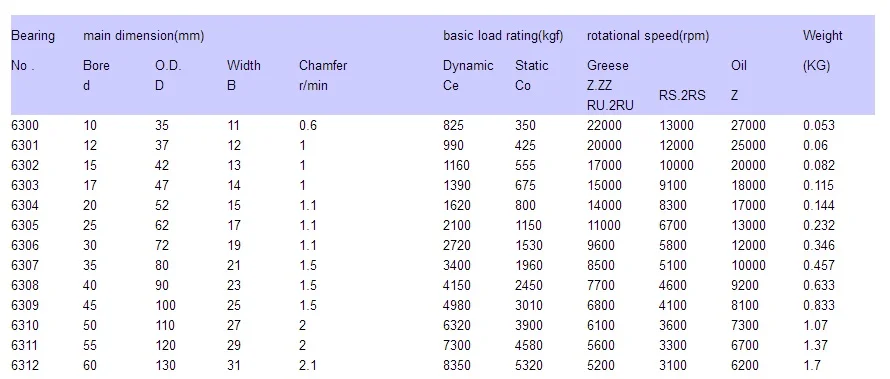890x379 pixels.
Task: Click chamfer value 0.6 for 6300
Action: tap(308, 125)
